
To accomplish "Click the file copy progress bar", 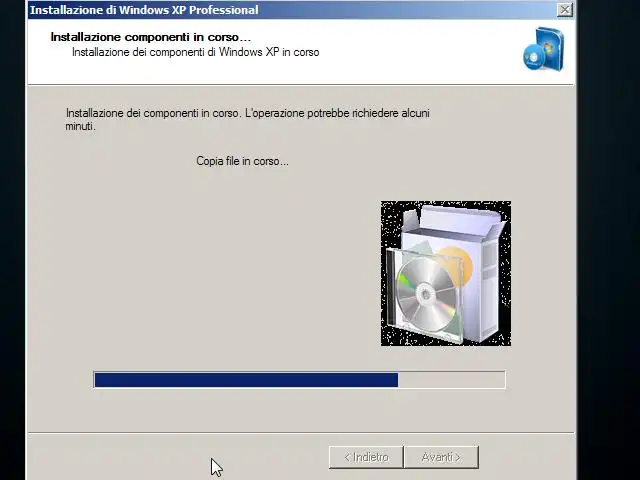I will tap(300, 380).
